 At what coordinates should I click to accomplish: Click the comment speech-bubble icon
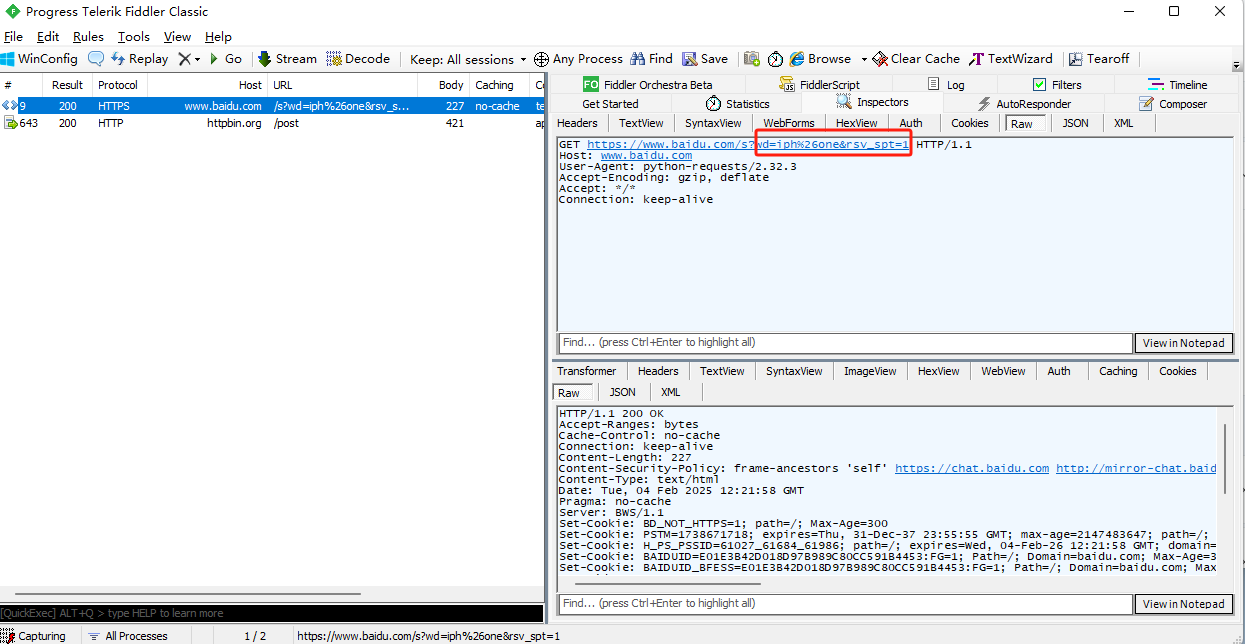(x=96, y=59)
